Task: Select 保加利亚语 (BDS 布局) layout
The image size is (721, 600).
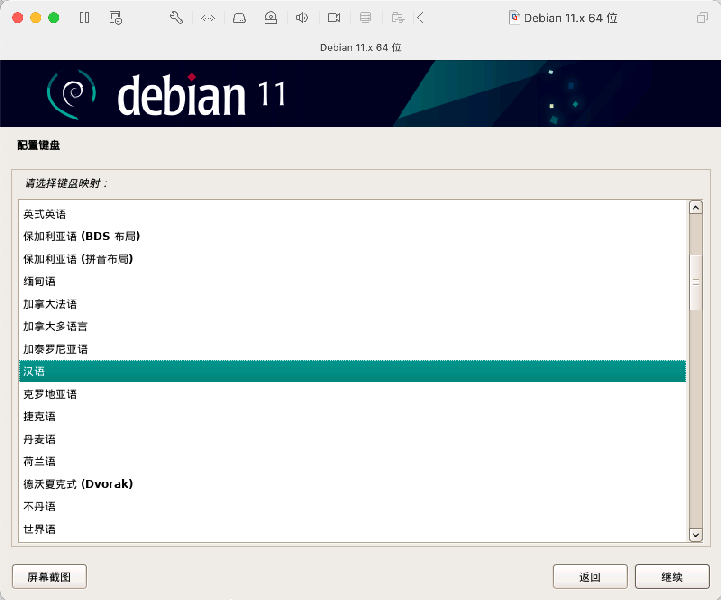Action: tap(352, 236)
